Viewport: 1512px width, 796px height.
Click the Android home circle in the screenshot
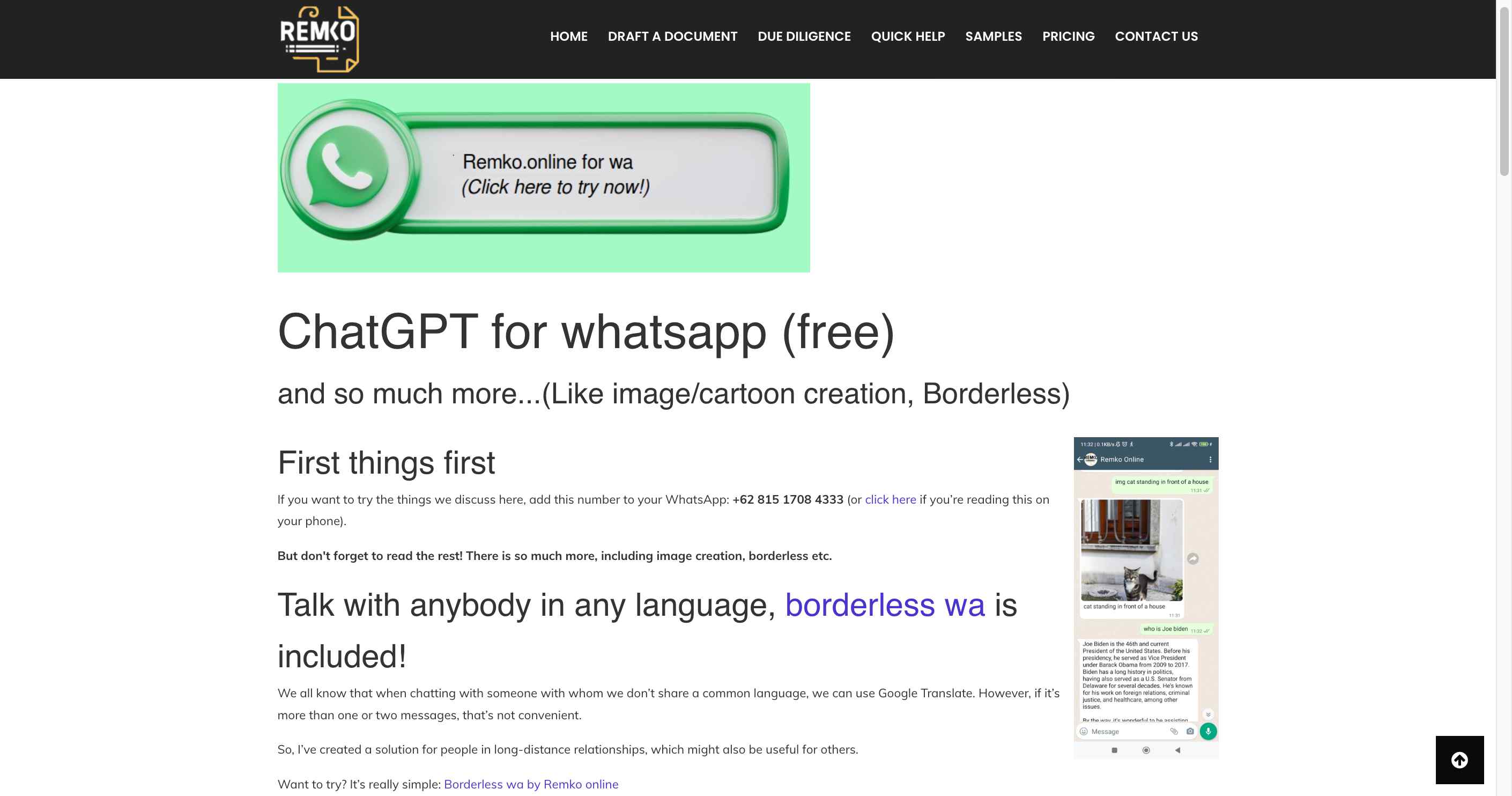[1145, 750]
